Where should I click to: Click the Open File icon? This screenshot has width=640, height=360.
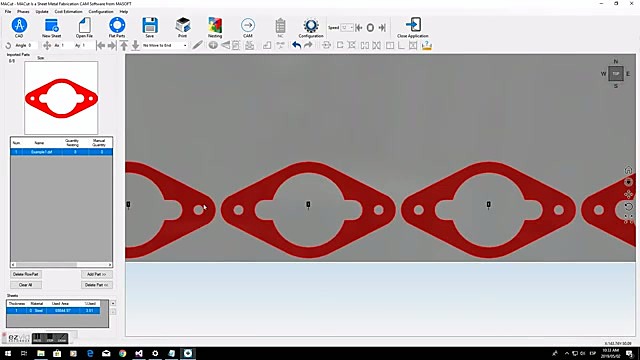pyautogui.click(x=84, y=25)
